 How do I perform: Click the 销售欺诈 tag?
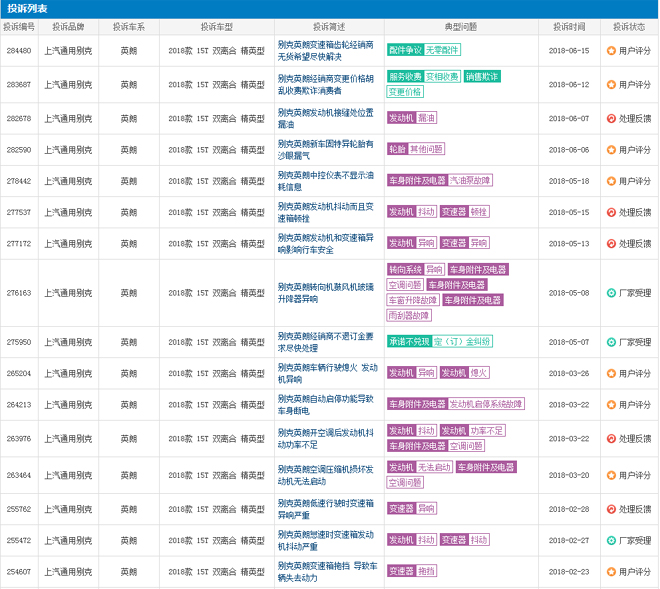pyautogui.click(x=482, y=77)
